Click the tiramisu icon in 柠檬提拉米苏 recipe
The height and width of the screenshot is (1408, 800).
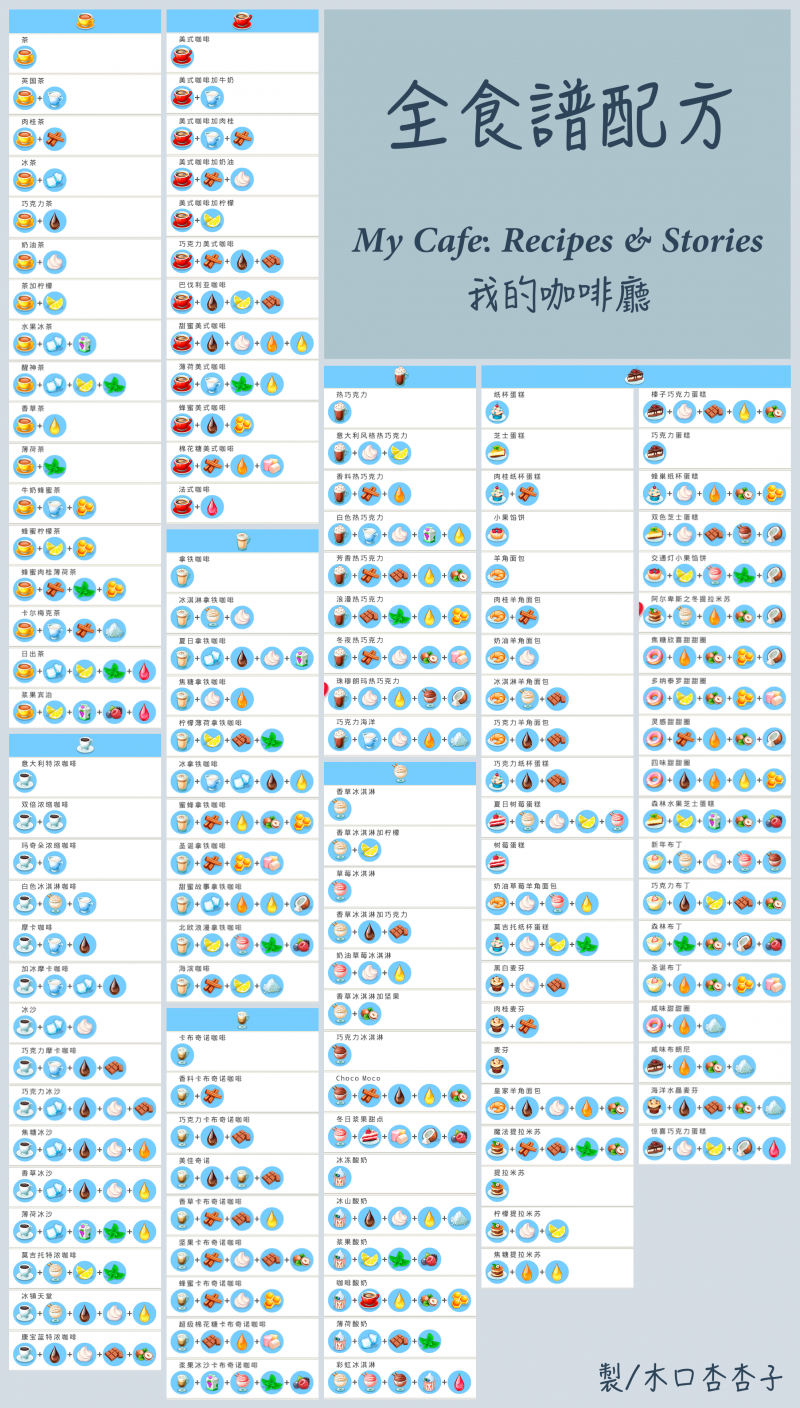[x=497, y=1231]
